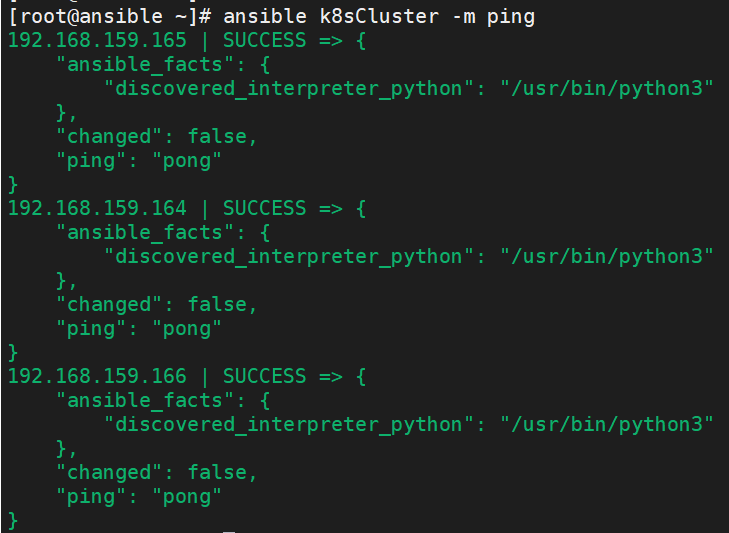Select the IP address 192.168.159.165
729x533 pixels.
(97, 41)
